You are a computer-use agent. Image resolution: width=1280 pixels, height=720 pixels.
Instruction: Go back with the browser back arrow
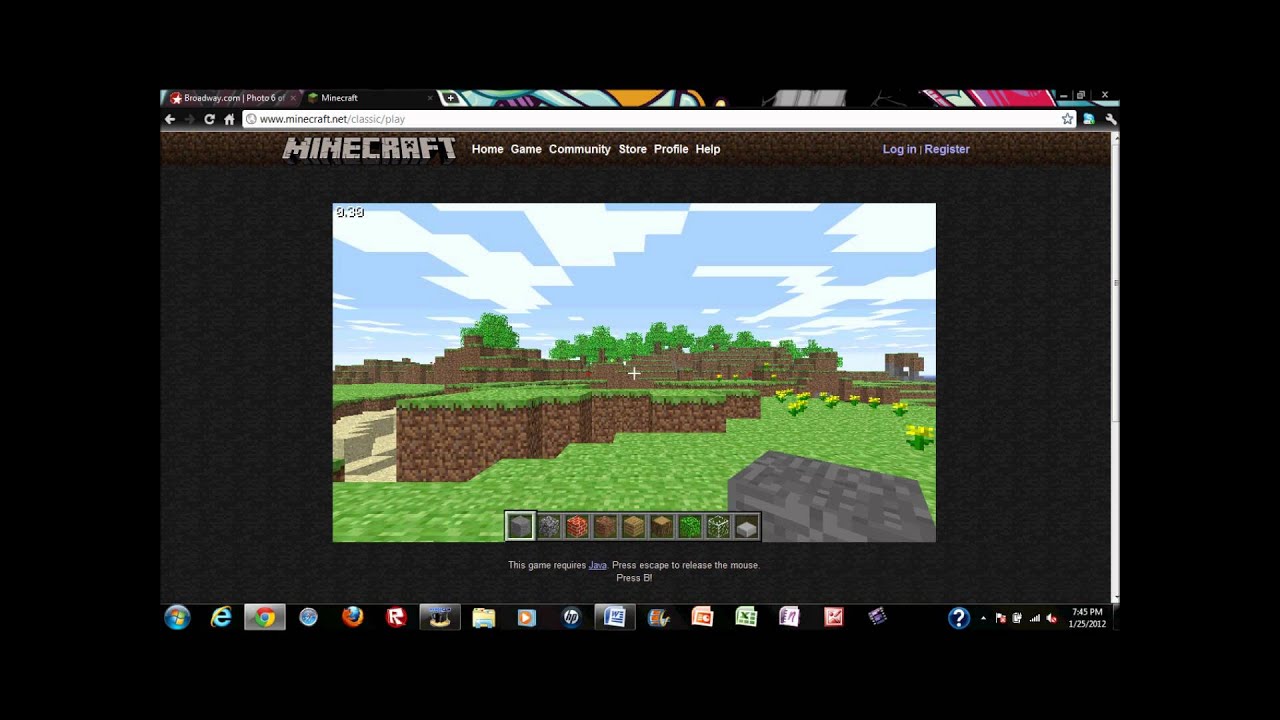(x=170, y=119)
